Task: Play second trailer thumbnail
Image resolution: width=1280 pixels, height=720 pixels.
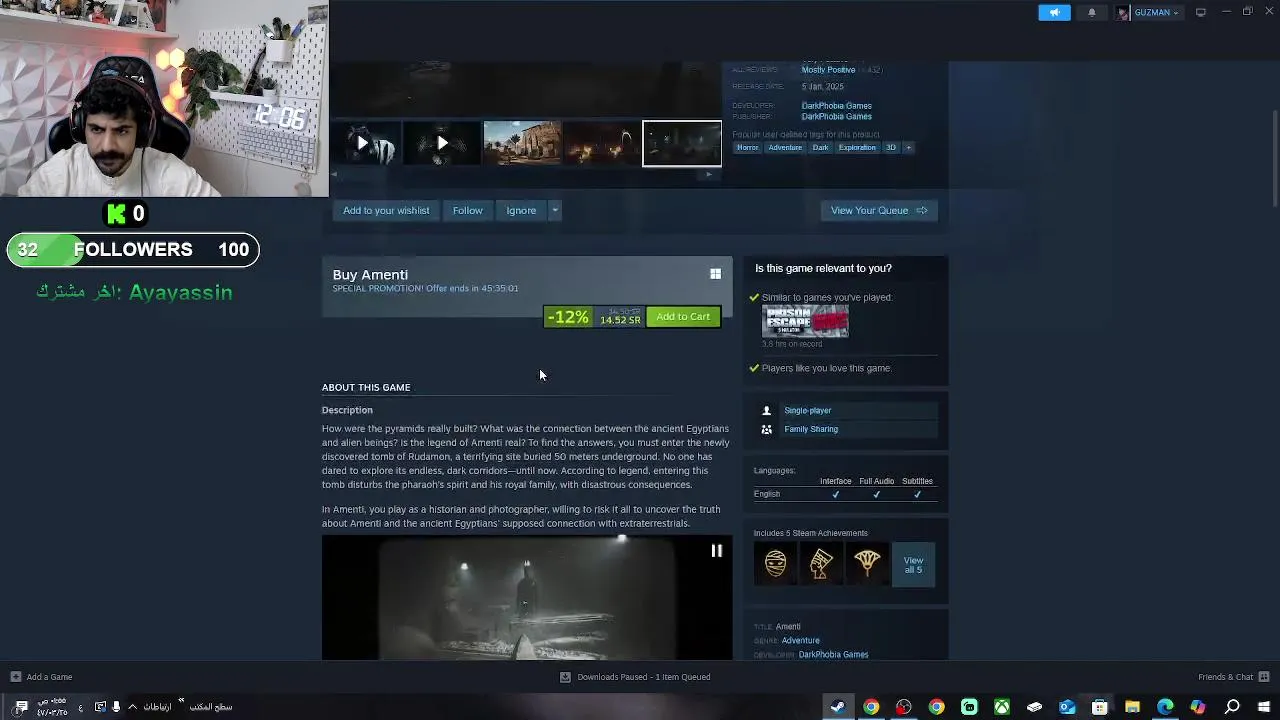Action: (442, 143)
